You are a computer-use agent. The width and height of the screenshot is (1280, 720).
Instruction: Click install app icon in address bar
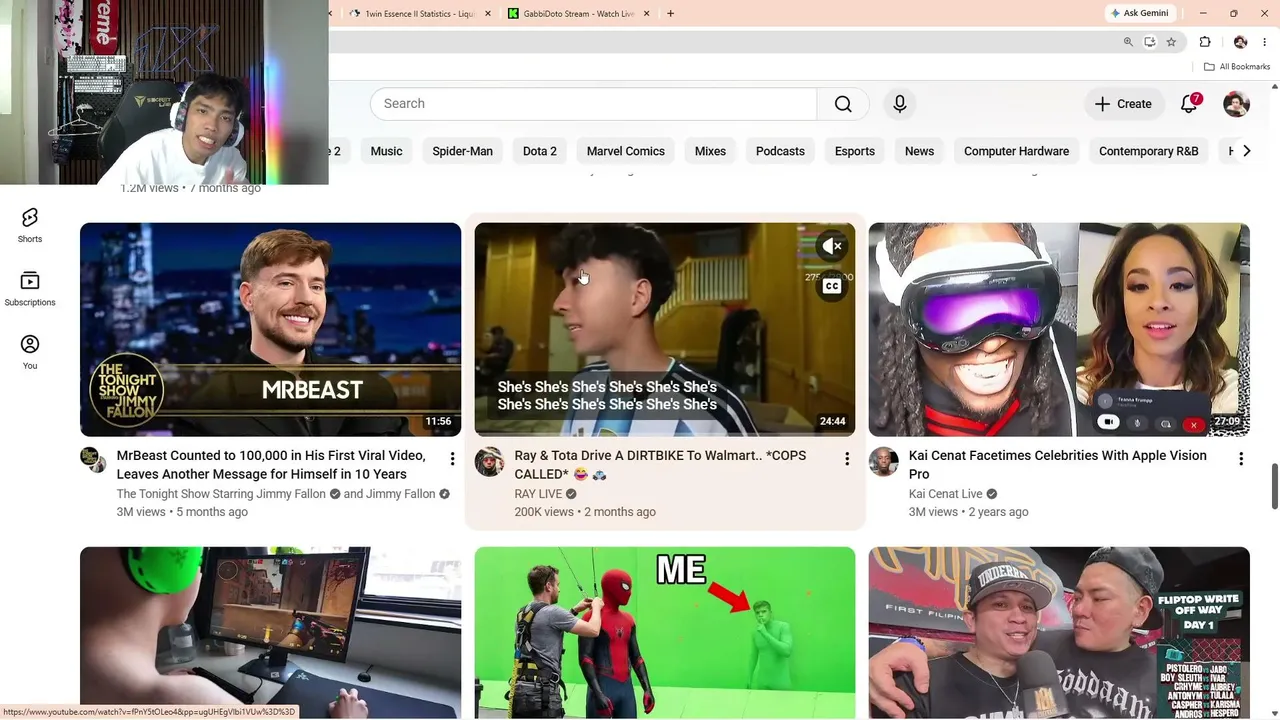[x=1150, y=42]
